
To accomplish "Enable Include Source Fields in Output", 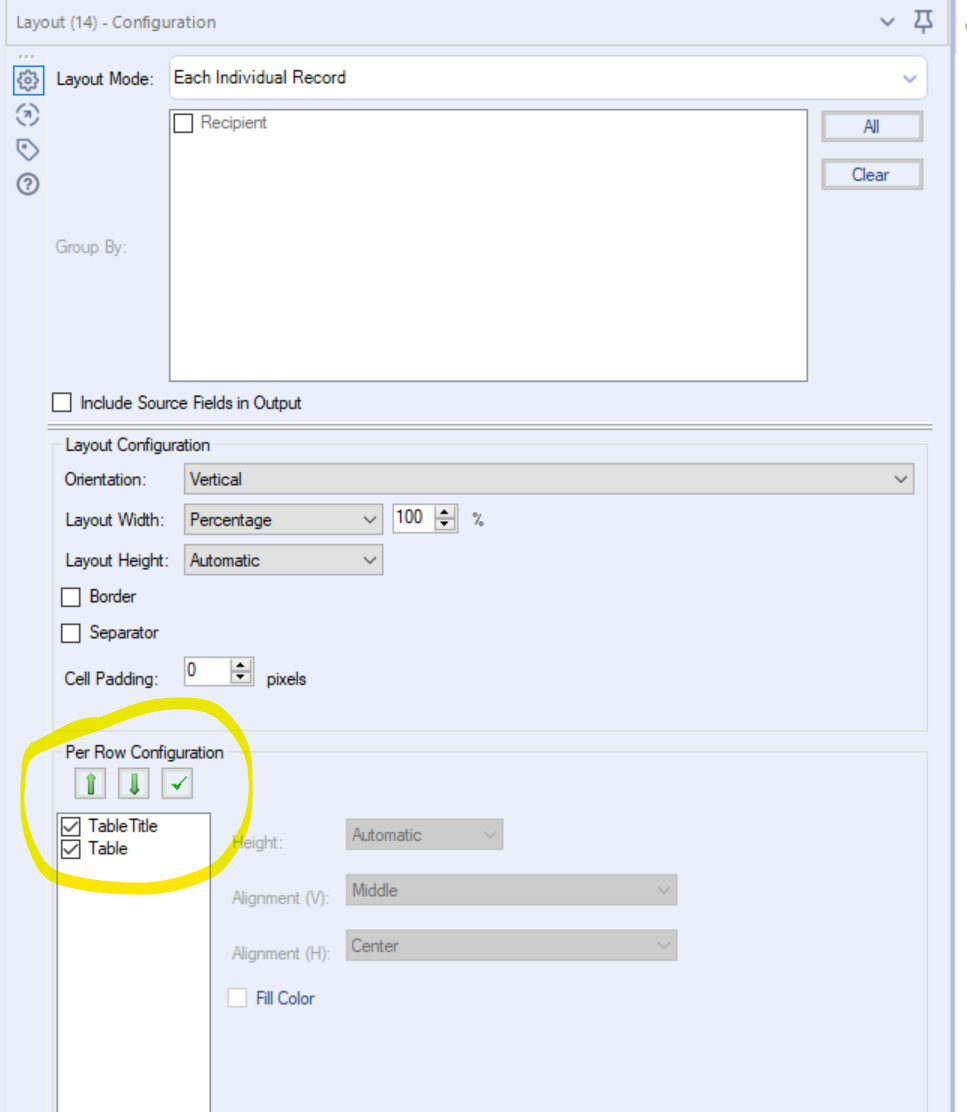I will pyautogui.click(x=60, y=402).
